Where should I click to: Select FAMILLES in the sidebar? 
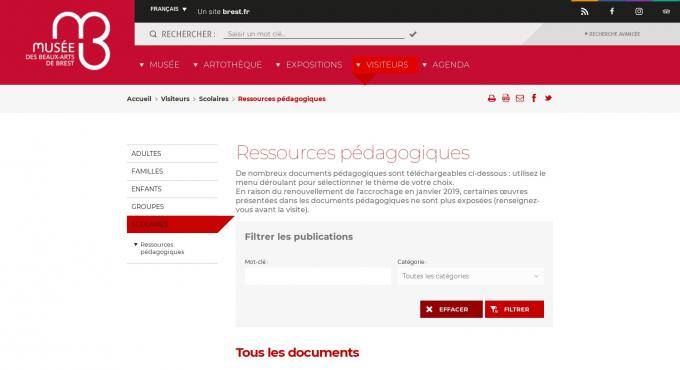coord(172,171)
